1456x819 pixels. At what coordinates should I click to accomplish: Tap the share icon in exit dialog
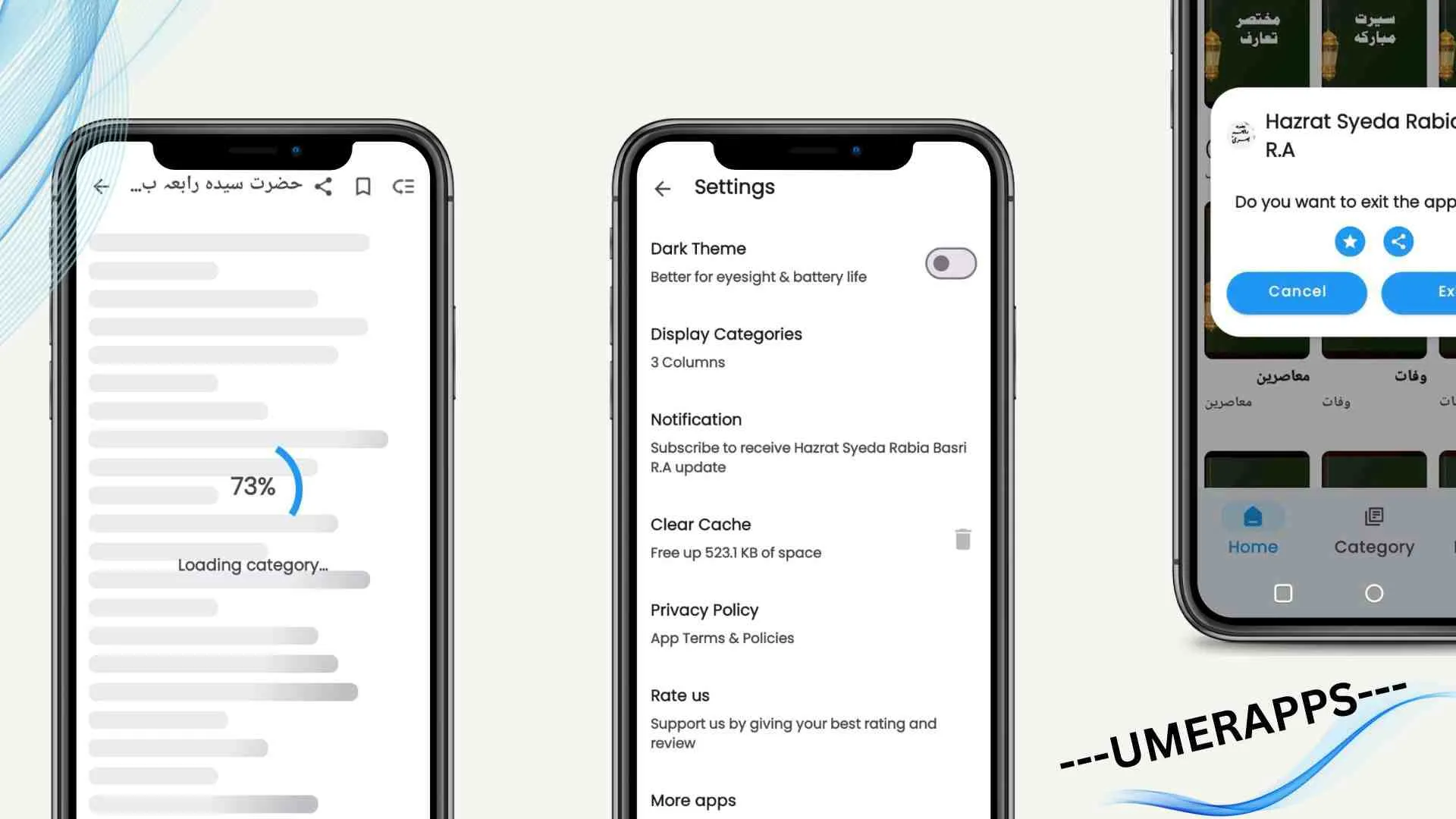1398,241
